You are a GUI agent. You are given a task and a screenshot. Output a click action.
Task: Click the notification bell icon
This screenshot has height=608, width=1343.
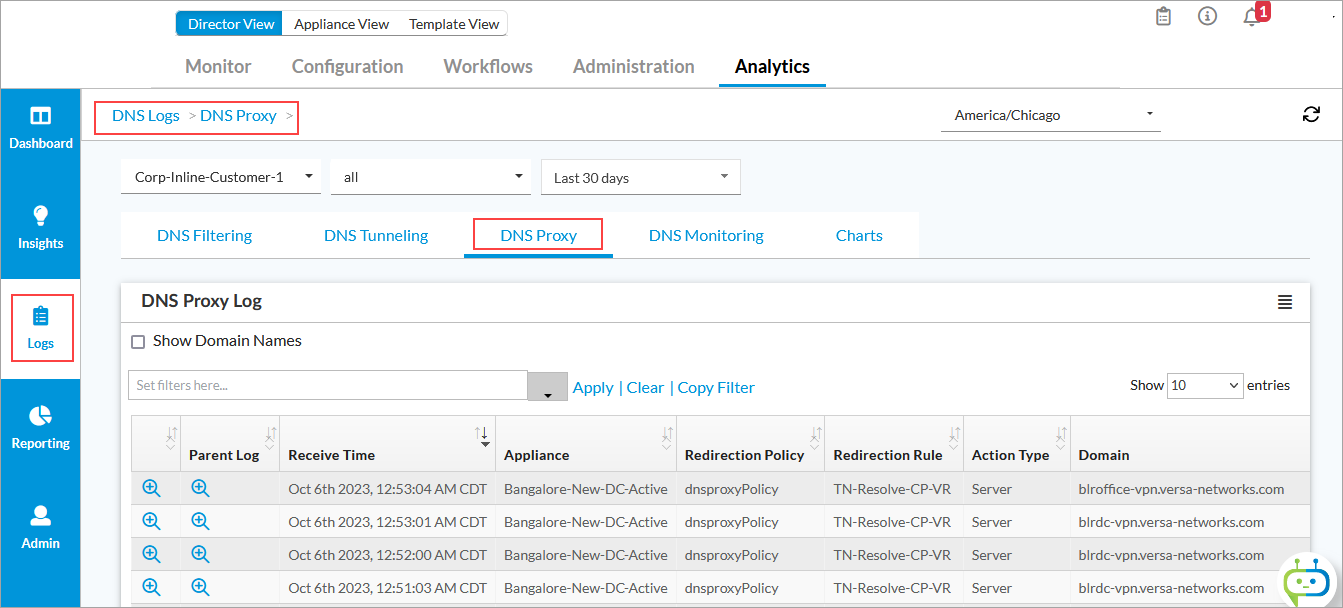1251,17
